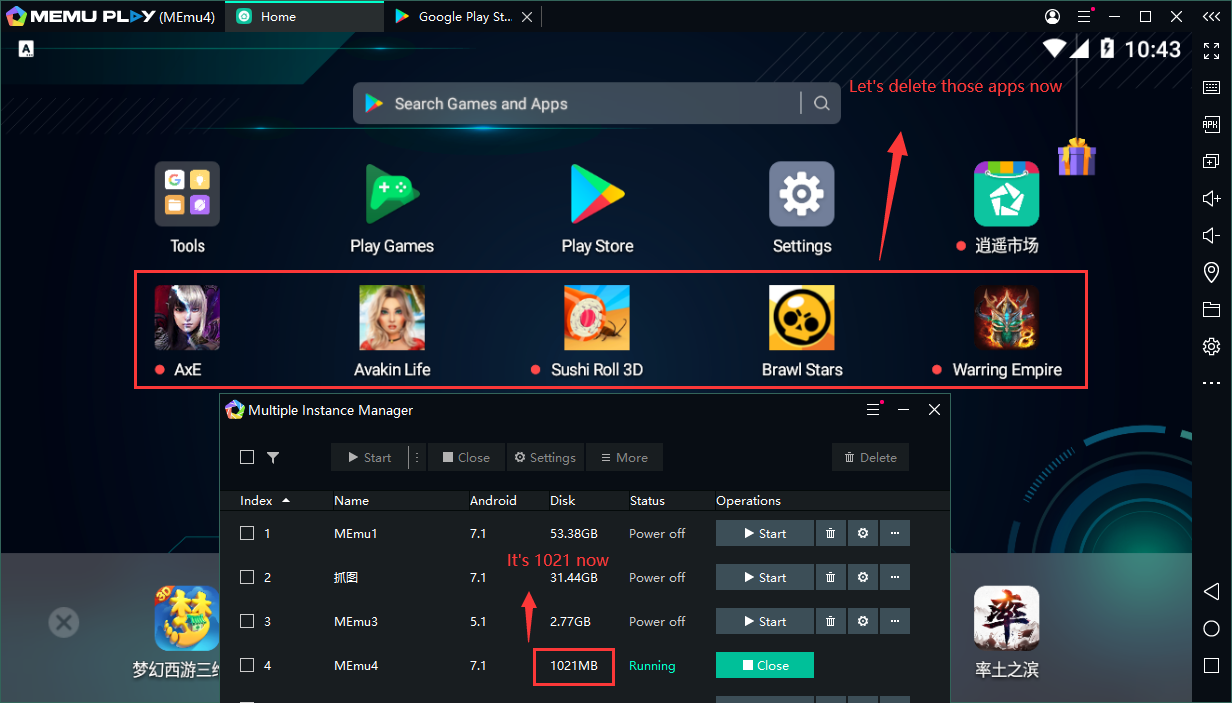The width and height of the screenshot is (1232, 703).
Task: Open the shared folder sidebar icon
Action: click(x=1211, y=309)
